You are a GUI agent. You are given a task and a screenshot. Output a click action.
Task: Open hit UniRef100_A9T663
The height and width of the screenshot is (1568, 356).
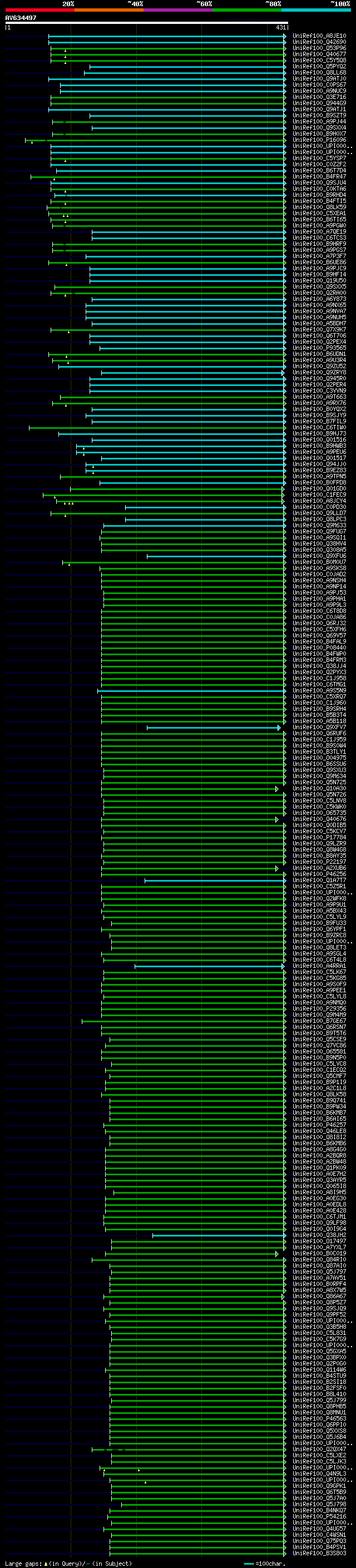pyautogui.click(x=319, y=397)
